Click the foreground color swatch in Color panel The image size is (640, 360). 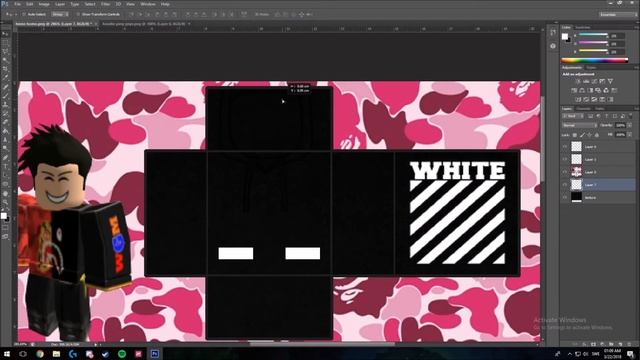(564, 36)
